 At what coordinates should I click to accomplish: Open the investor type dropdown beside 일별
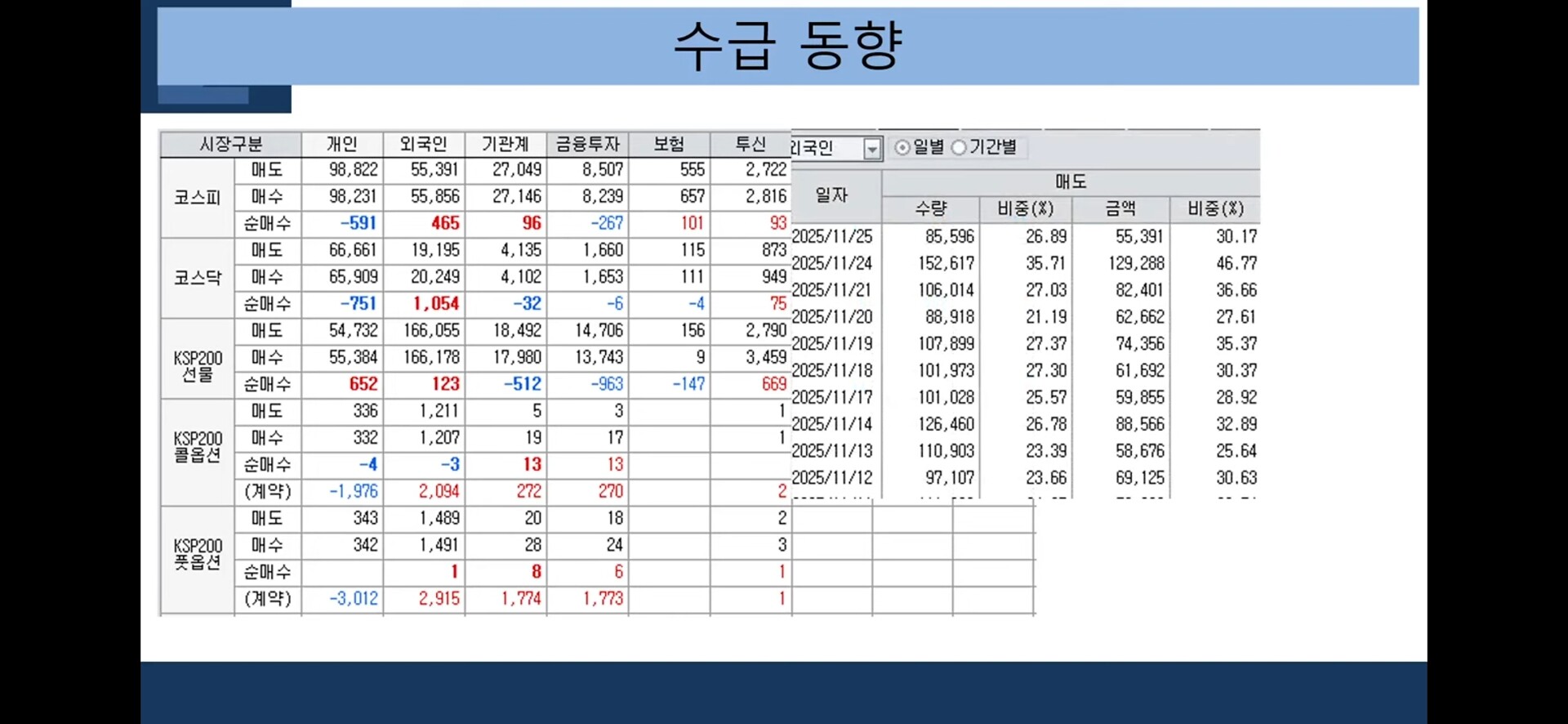click(x=872, y=149)
